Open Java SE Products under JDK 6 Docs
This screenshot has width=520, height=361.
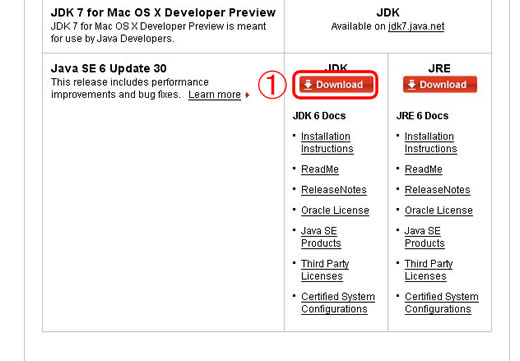click(x=321, y=237)
